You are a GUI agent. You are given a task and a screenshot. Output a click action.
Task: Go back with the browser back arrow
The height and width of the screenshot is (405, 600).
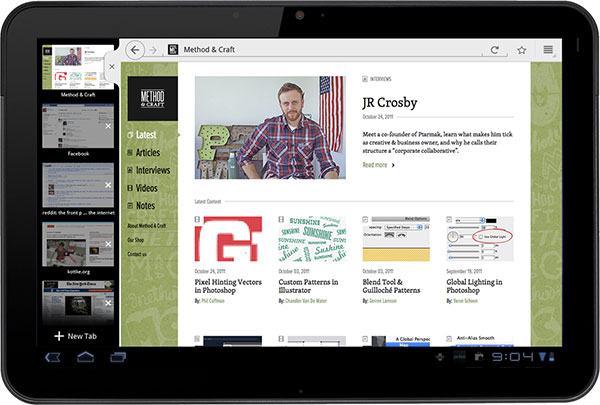[135, 50]
